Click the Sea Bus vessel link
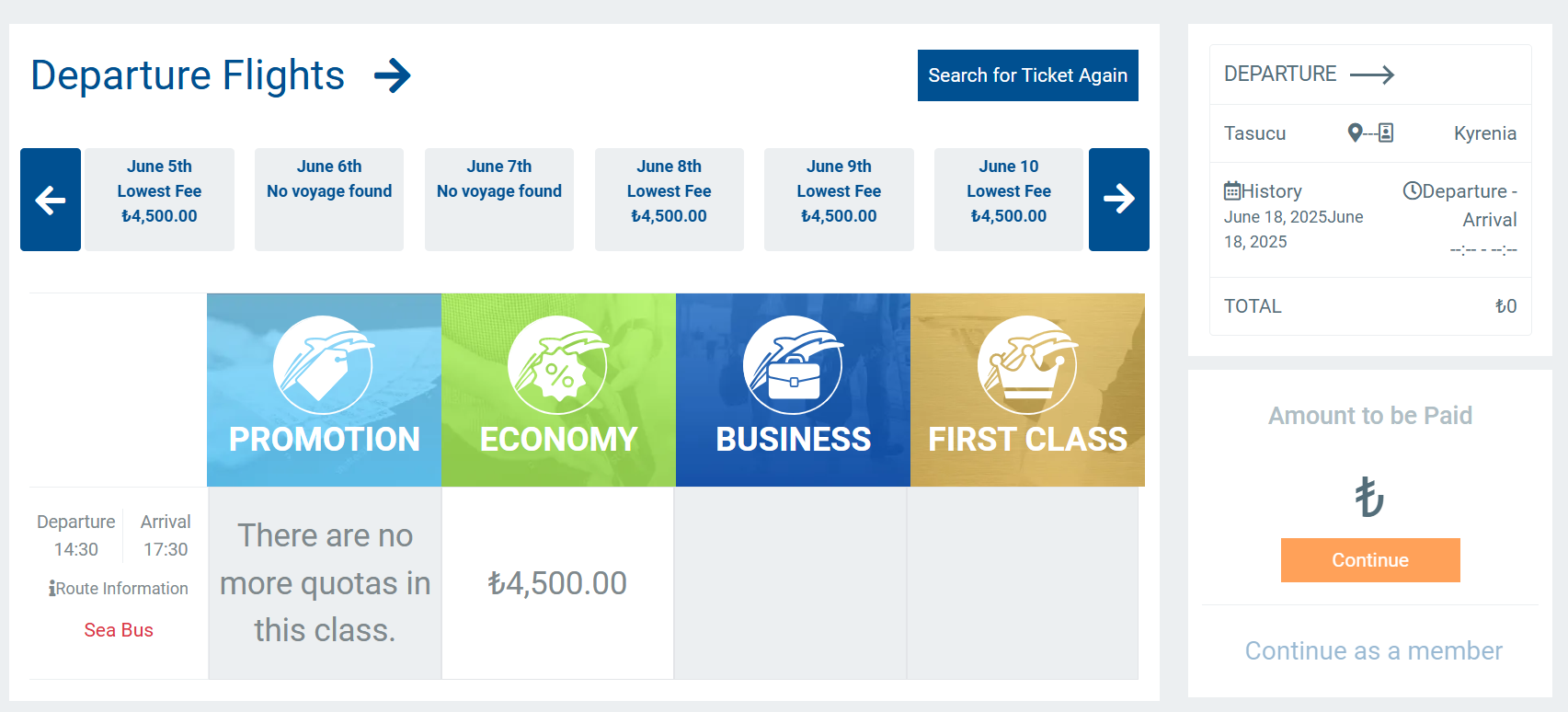This screenshot has height=712, width=1568. [119, 630]
